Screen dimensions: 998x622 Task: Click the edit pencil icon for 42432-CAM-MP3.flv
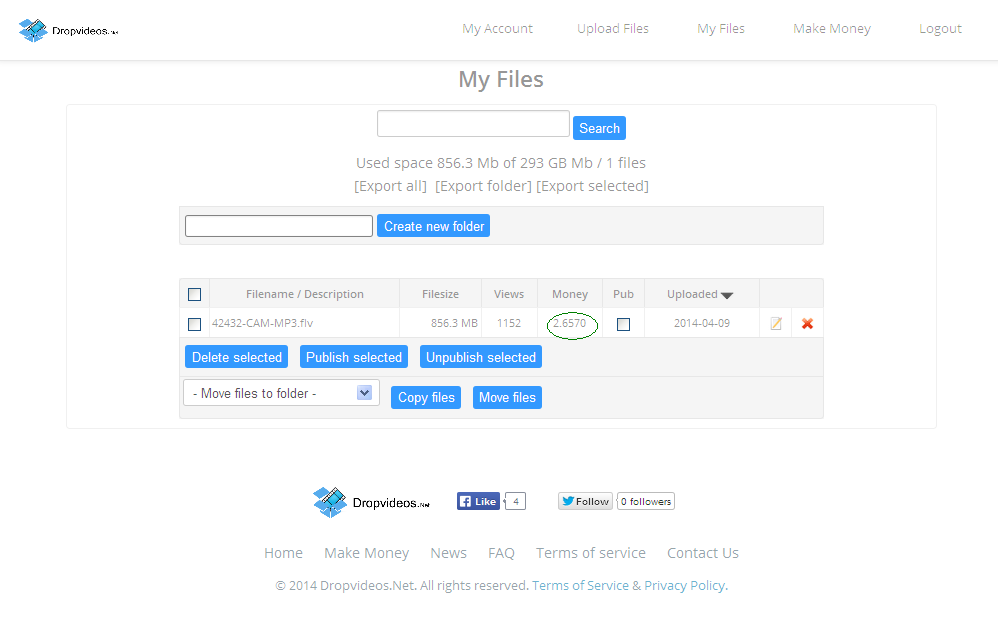pos(776,324)
